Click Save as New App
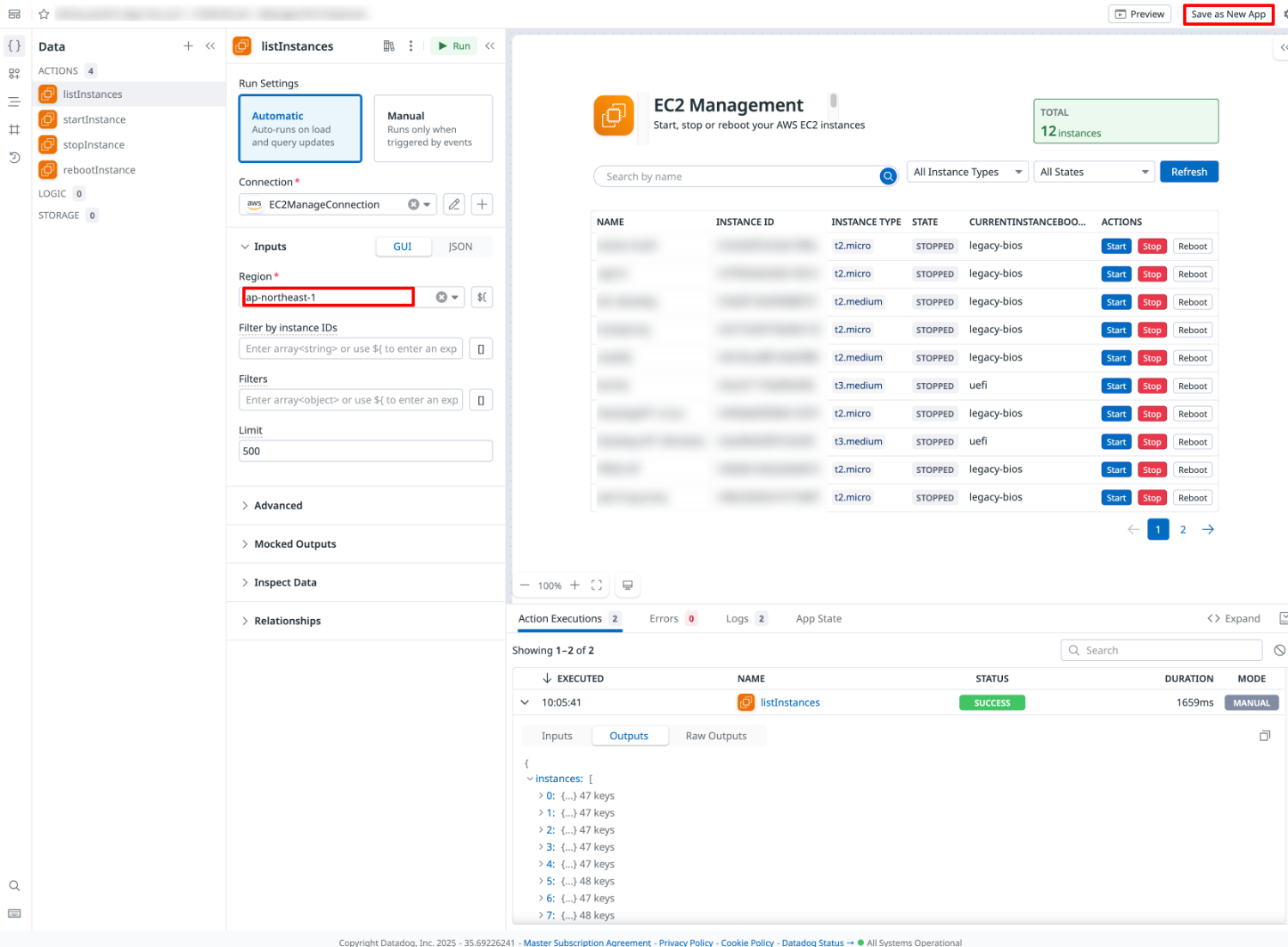 pyautogui.click(x=1228, y=14)
